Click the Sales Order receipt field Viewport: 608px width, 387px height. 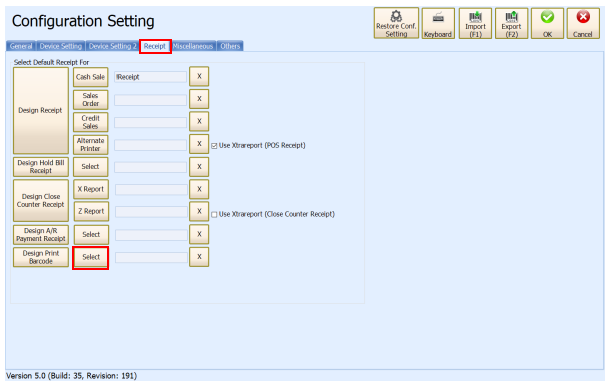click(150, 100)
